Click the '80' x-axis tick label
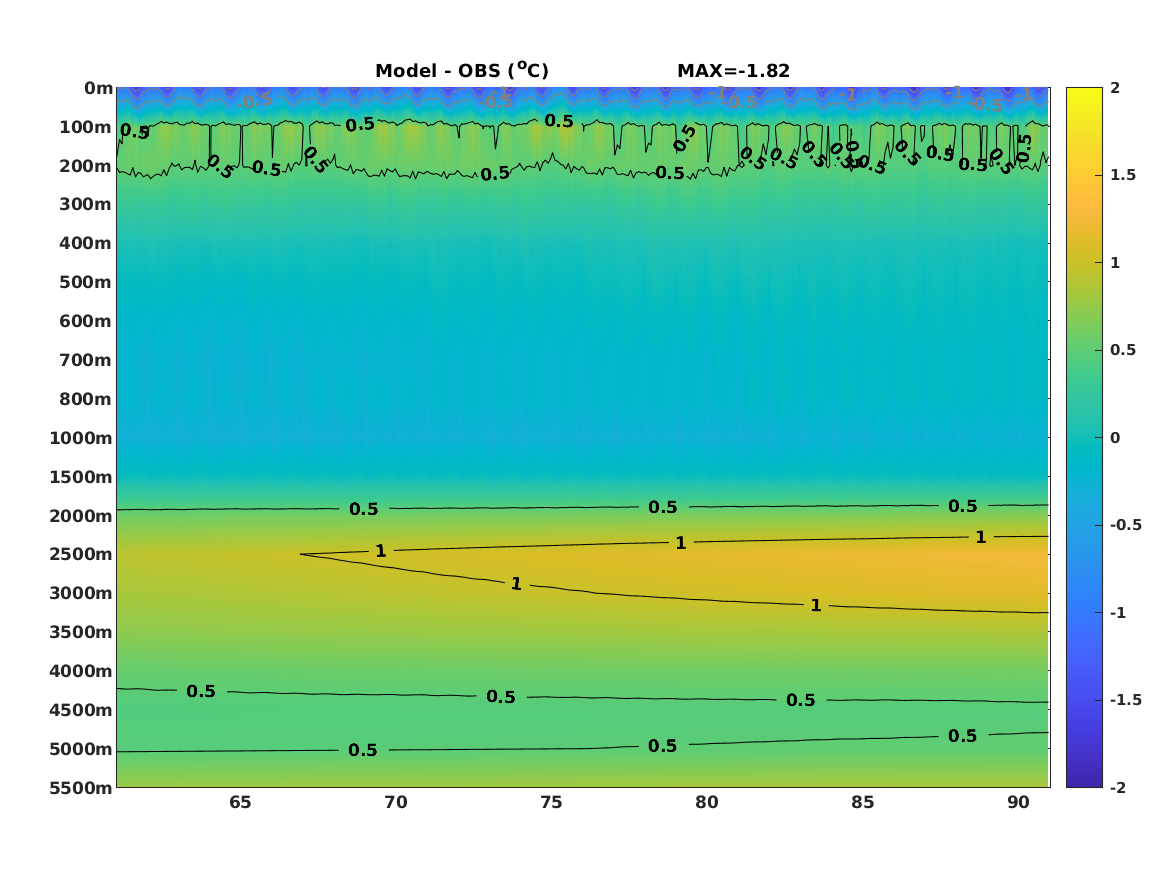The height and width of the screenshot is (875, 1167). [707, 803]
